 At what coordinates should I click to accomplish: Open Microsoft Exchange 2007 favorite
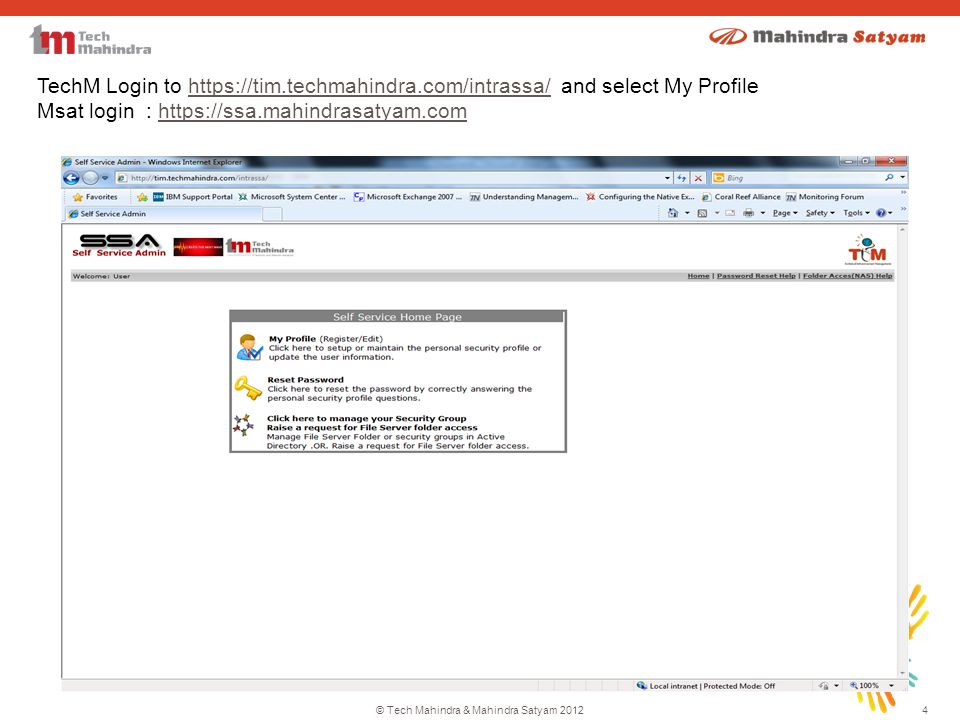point(408,197)
